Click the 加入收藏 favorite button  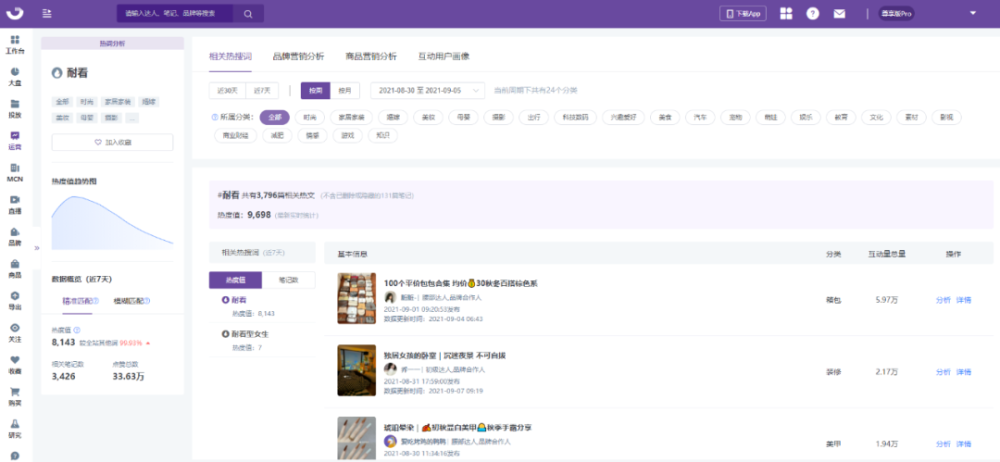(112, 143)
